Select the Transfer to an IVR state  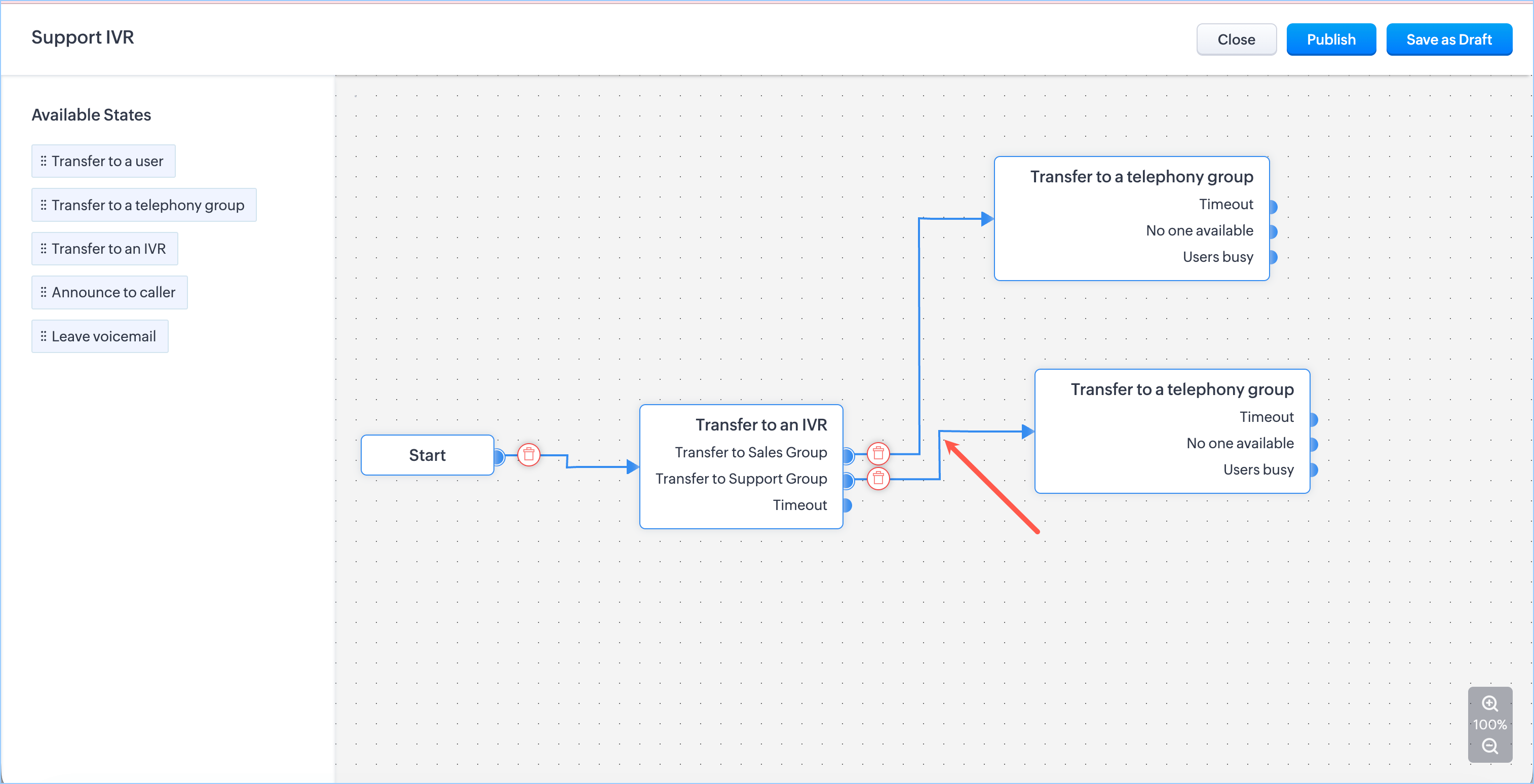click(105, 249)
